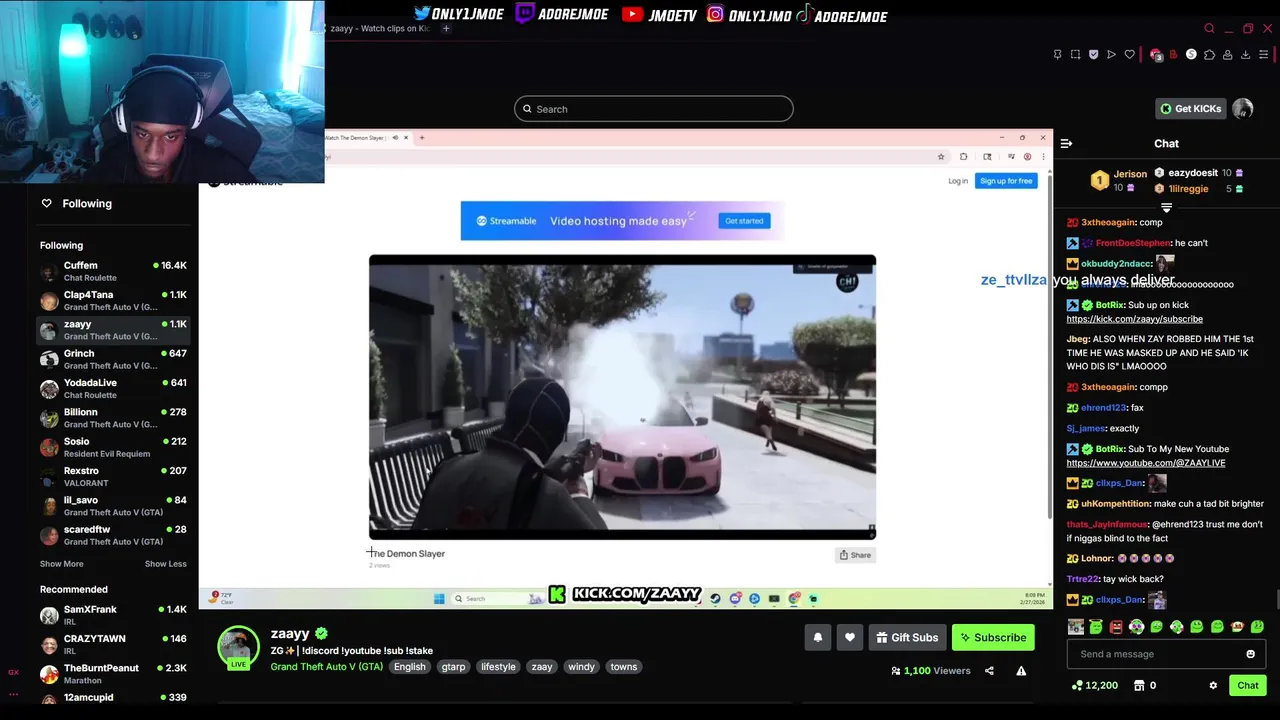Select the towns tag
1280x720 pixels.
[x=624, y=667]
